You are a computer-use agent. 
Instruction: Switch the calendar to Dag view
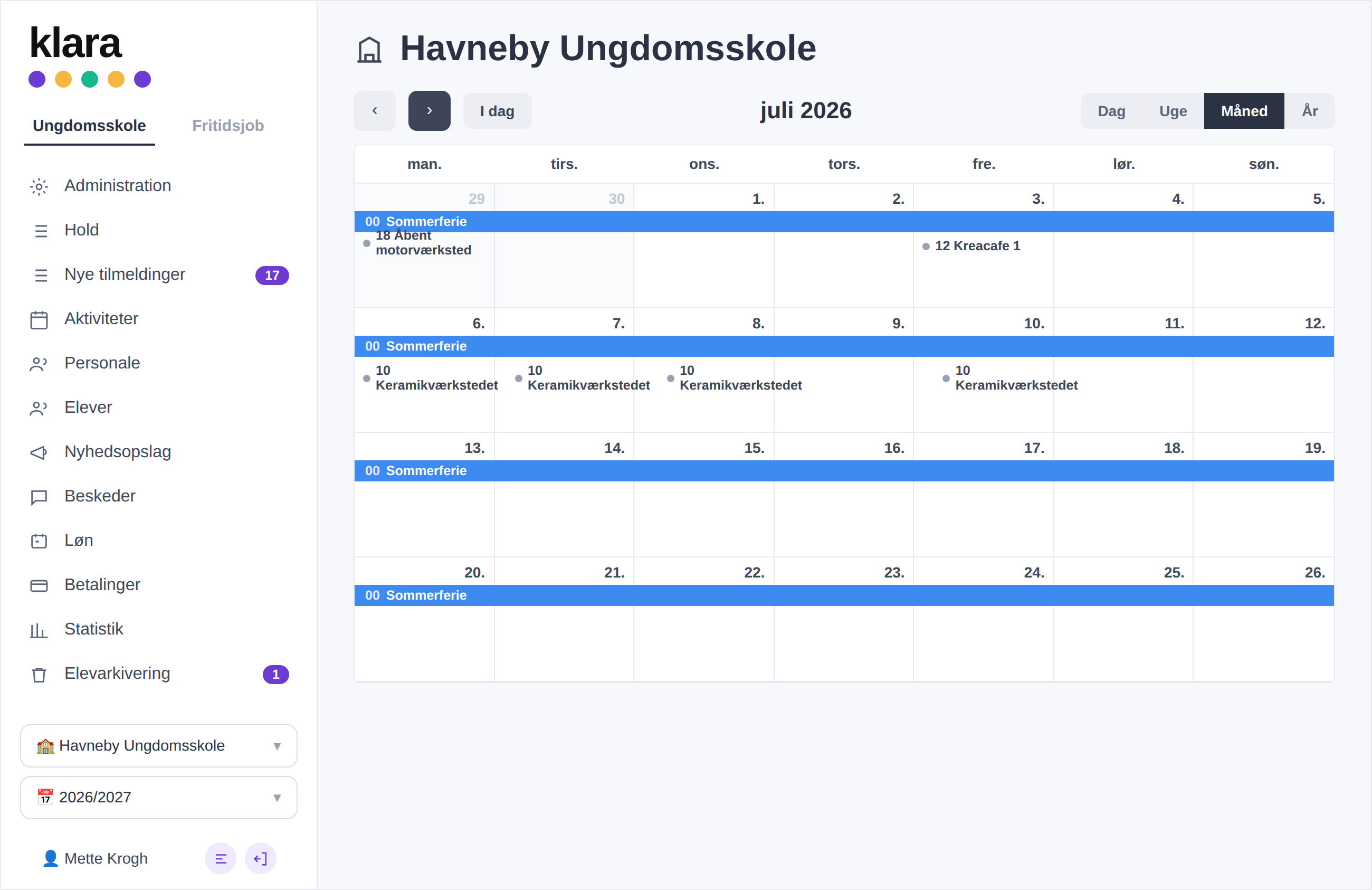1111,111
